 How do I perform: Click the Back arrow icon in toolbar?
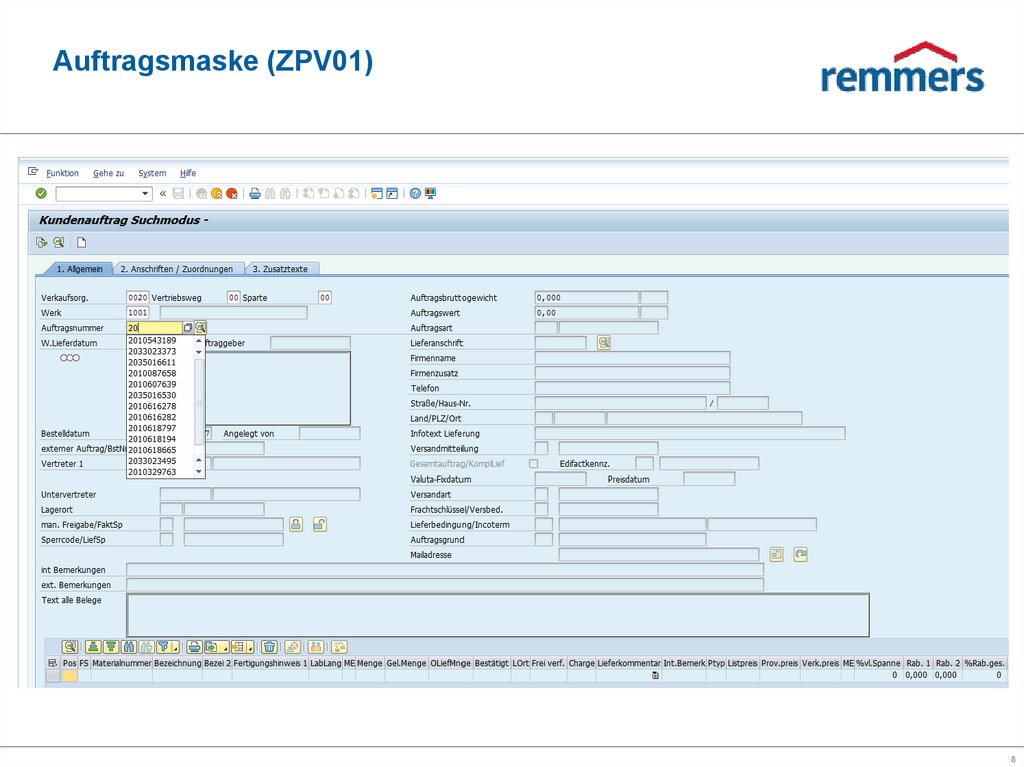[x=202, y=193]
